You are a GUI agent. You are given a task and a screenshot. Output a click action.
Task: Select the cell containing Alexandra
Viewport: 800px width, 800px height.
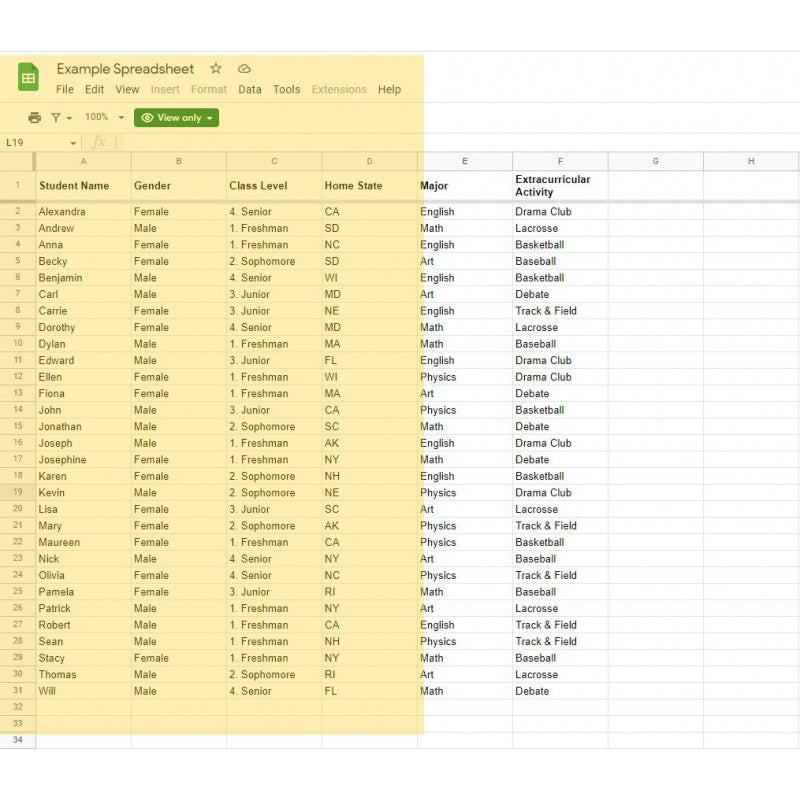coord(83,212)
